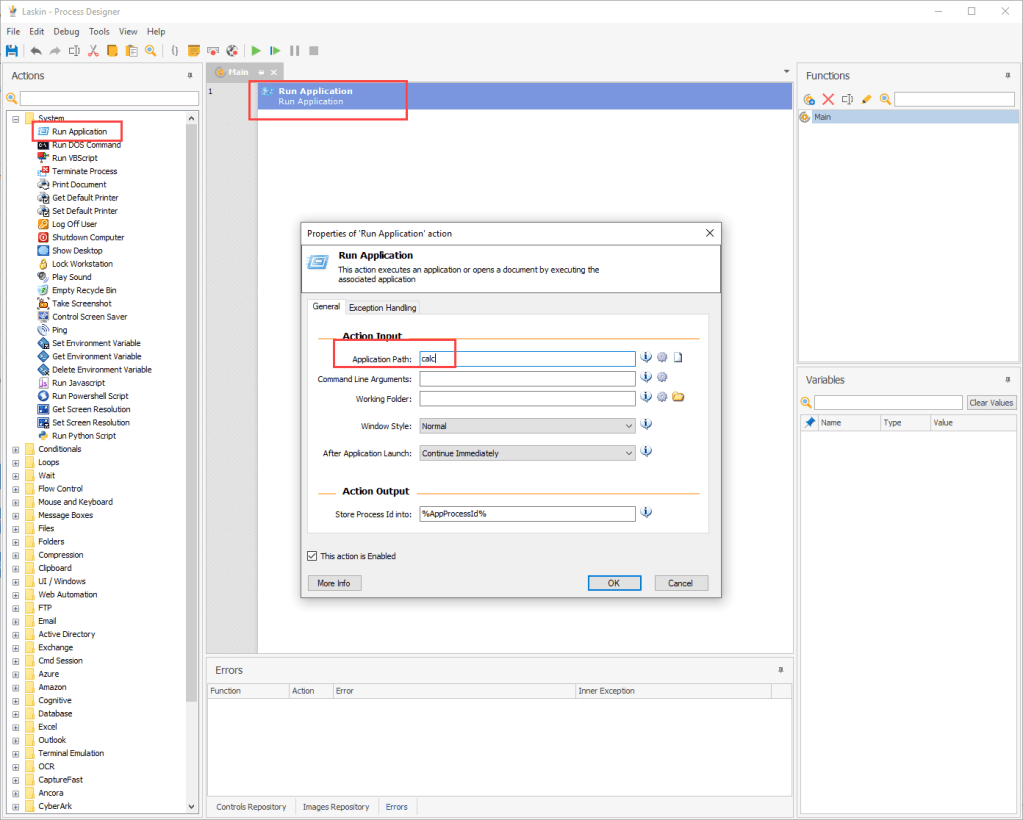
Task: Pin the Actions panel using pushpin icon
Action: (190, 76)
